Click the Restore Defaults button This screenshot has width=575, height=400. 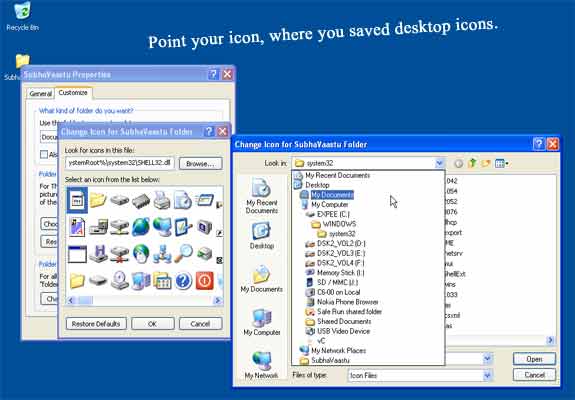click(96, 324)
